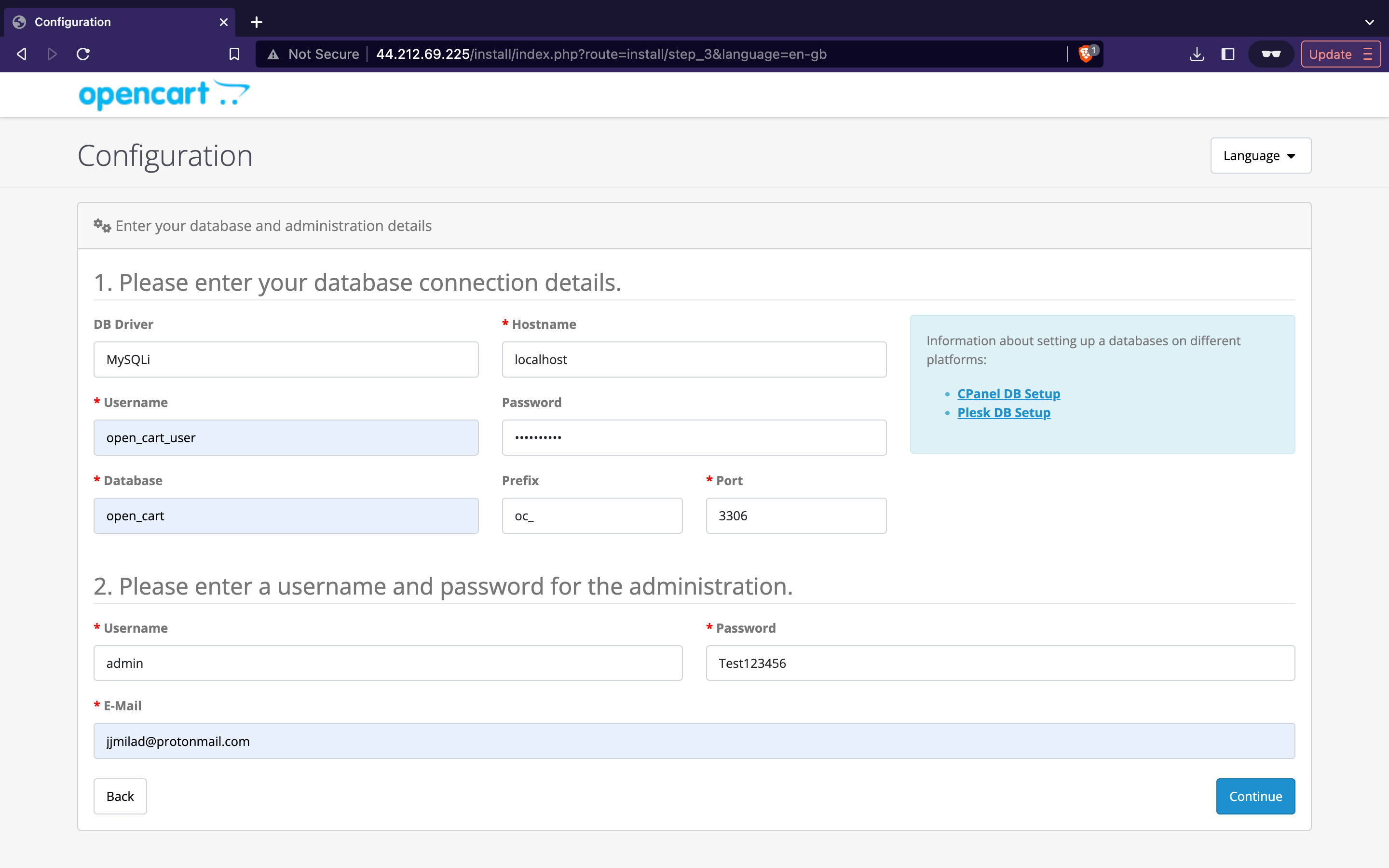Open the downloads icon in toolbar
The image size is (1389, 868).
(1197, 54)
